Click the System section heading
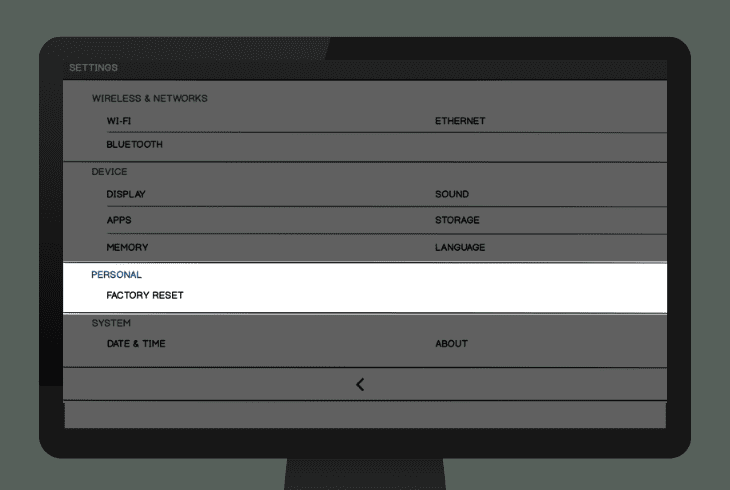730x490 pixels. point(111,323)
